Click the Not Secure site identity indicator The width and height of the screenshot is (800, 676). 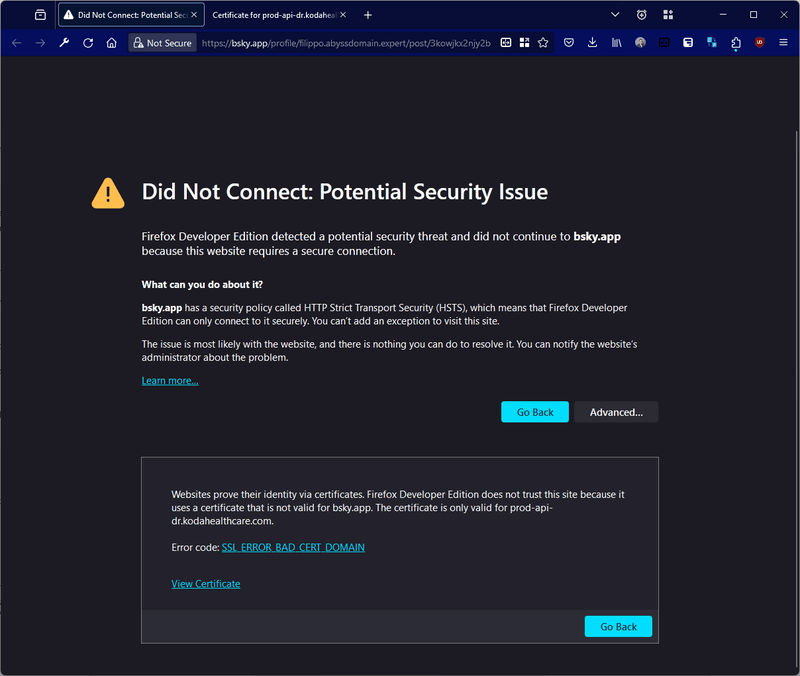162,43
